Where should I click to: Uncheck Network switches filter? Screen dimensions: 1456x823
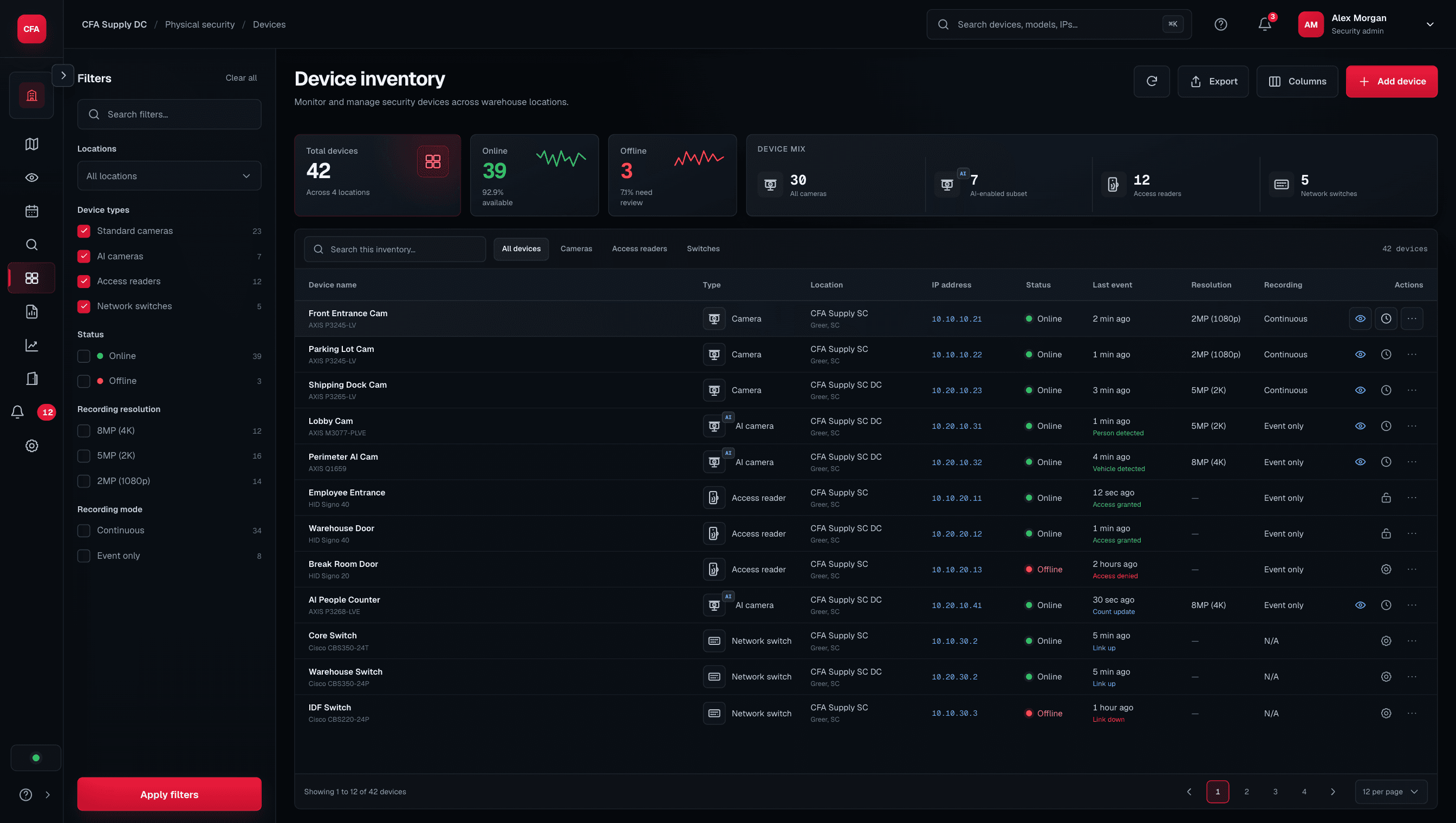click(83, 306)
